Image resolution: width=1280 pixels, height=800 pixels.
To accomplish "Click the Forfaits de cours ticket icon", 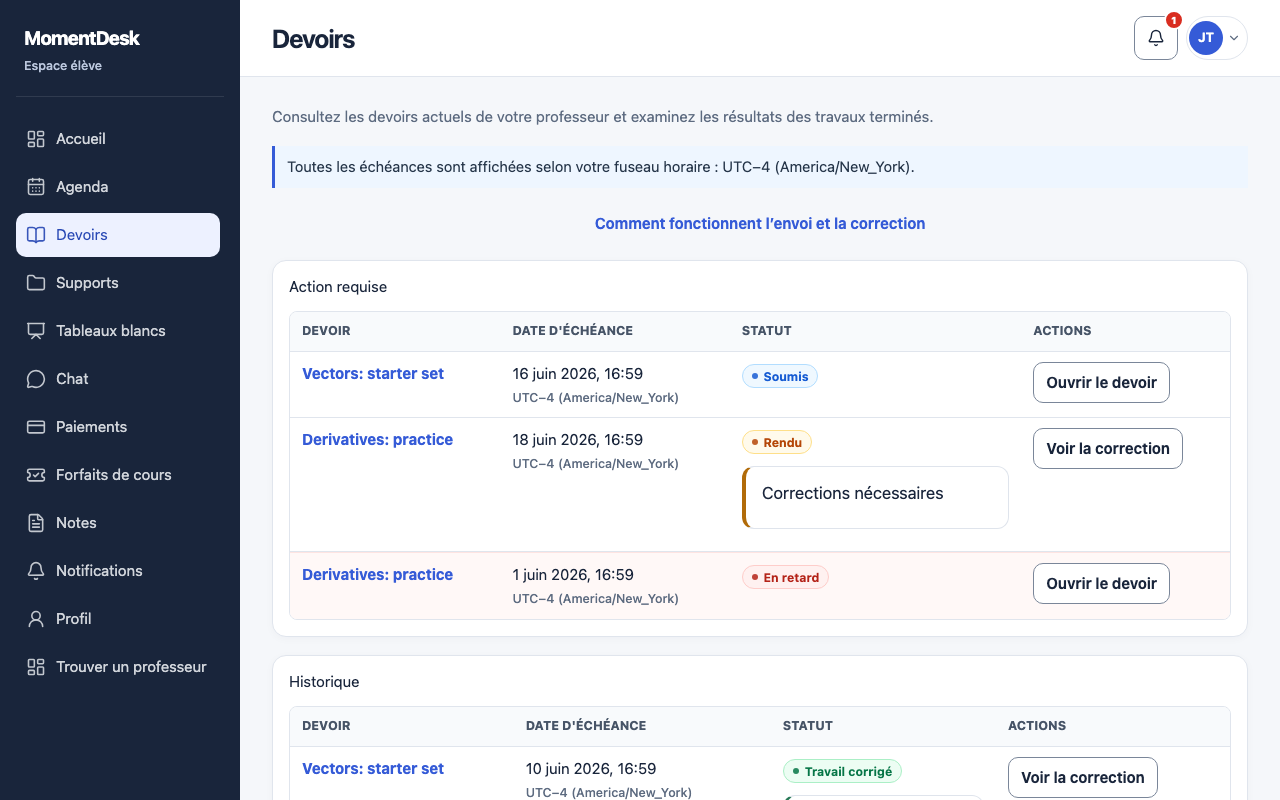I will (36, 475).
